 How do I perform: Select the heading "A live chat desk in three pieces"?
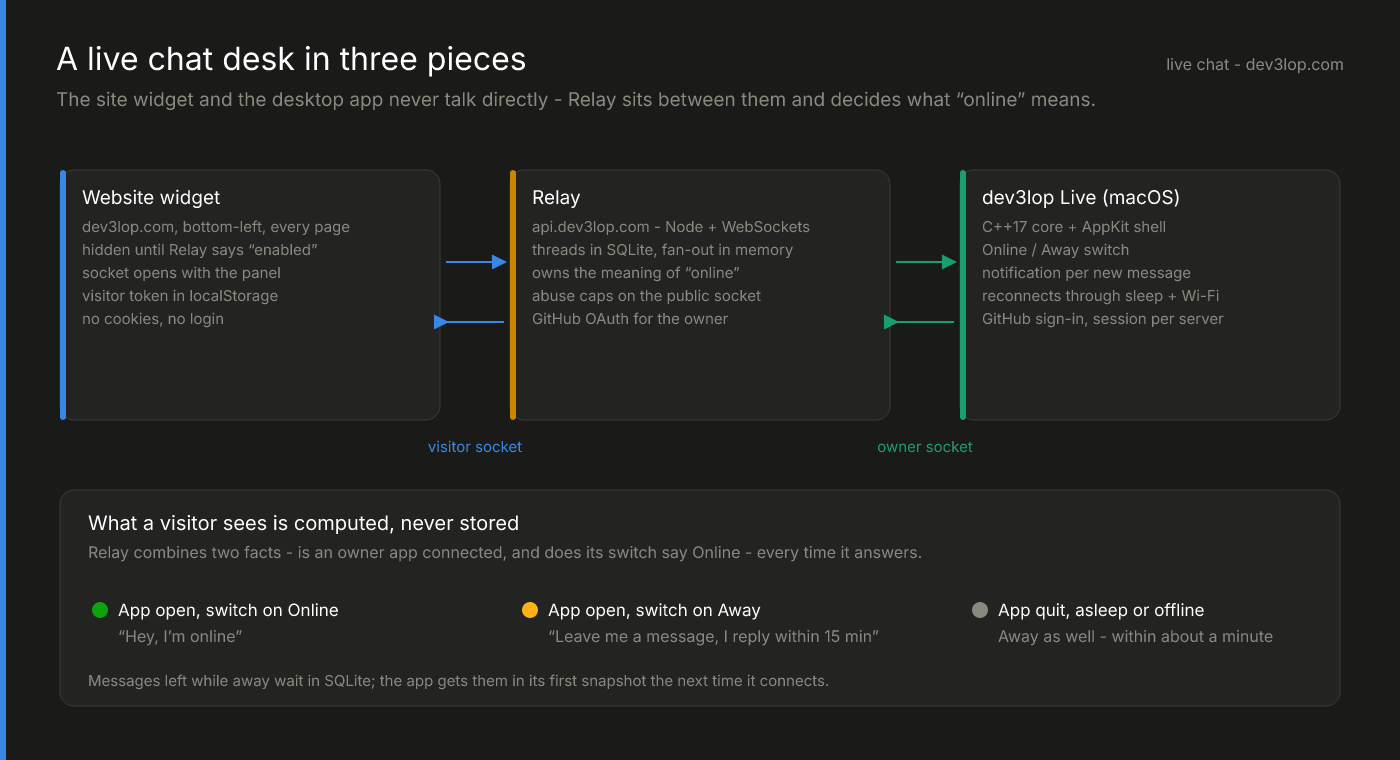pyautogui.click(x=291, y=59)
